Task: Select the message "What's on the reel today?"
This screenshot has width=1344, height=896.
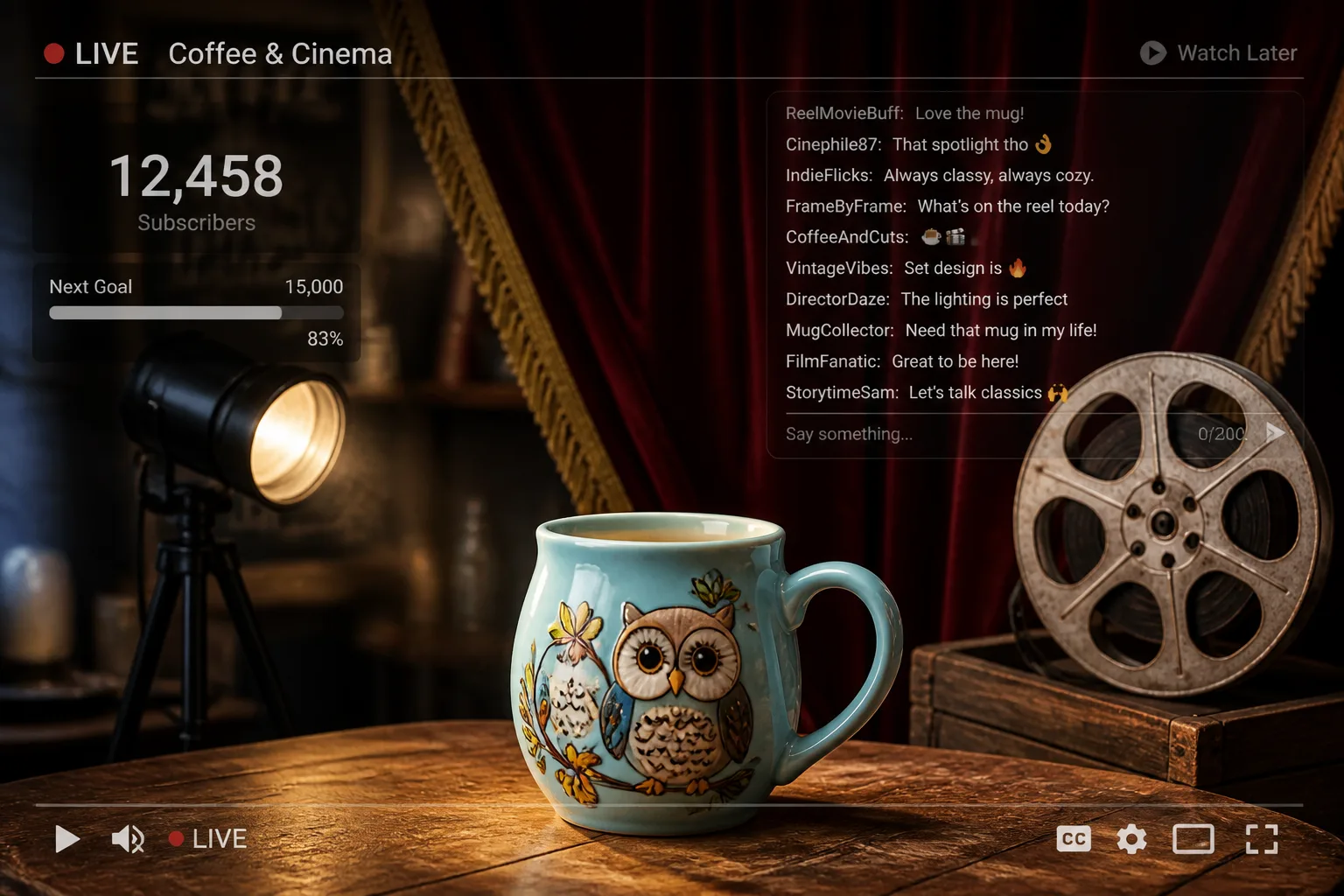Action: click(x=1013, y=206)
